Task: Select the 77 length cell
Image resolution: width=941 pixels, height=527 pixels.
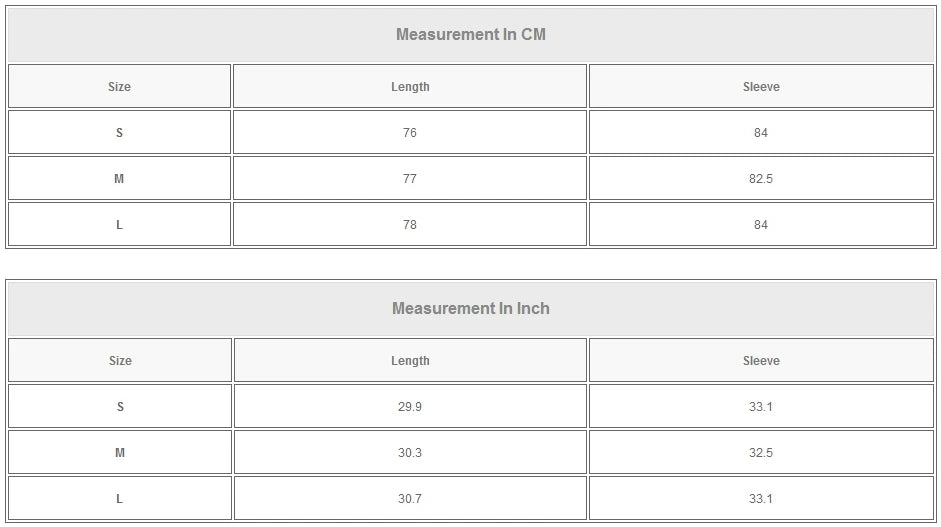Action: tap(410, 179)
